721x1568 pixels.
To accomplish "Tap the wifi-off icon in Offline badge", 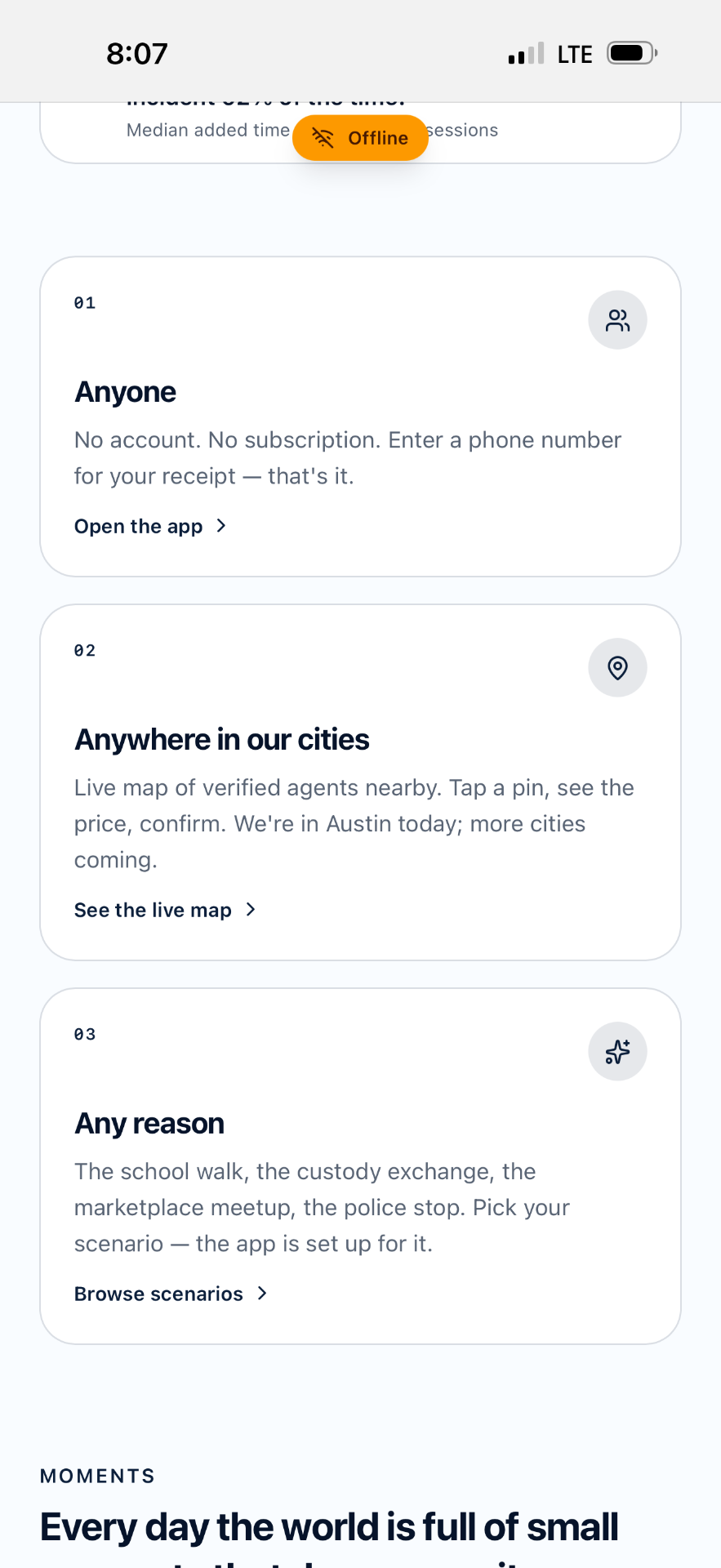I will tap(323, 138).
